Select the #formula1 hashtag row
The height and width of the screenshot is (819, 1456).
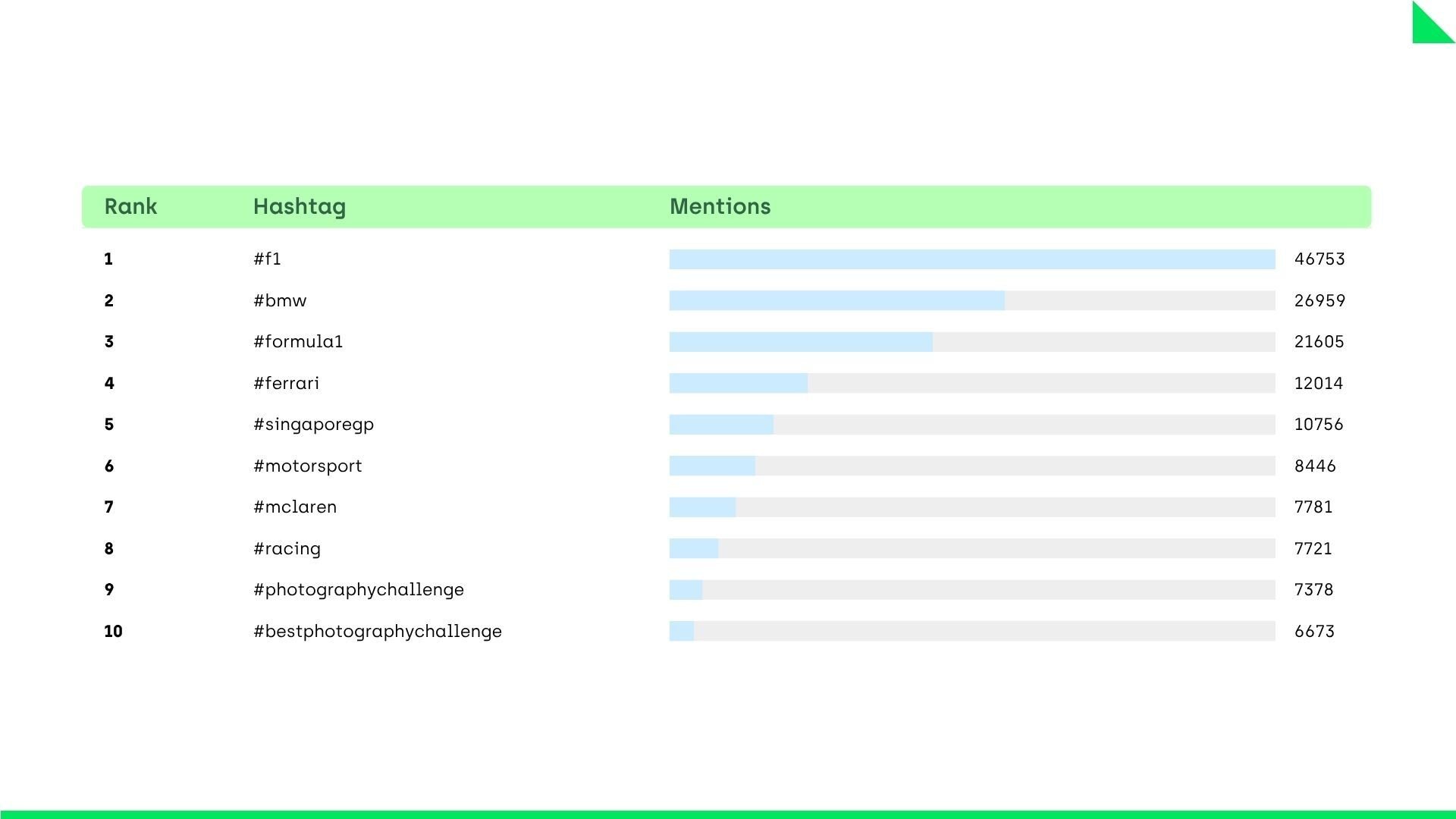[298, 342]
